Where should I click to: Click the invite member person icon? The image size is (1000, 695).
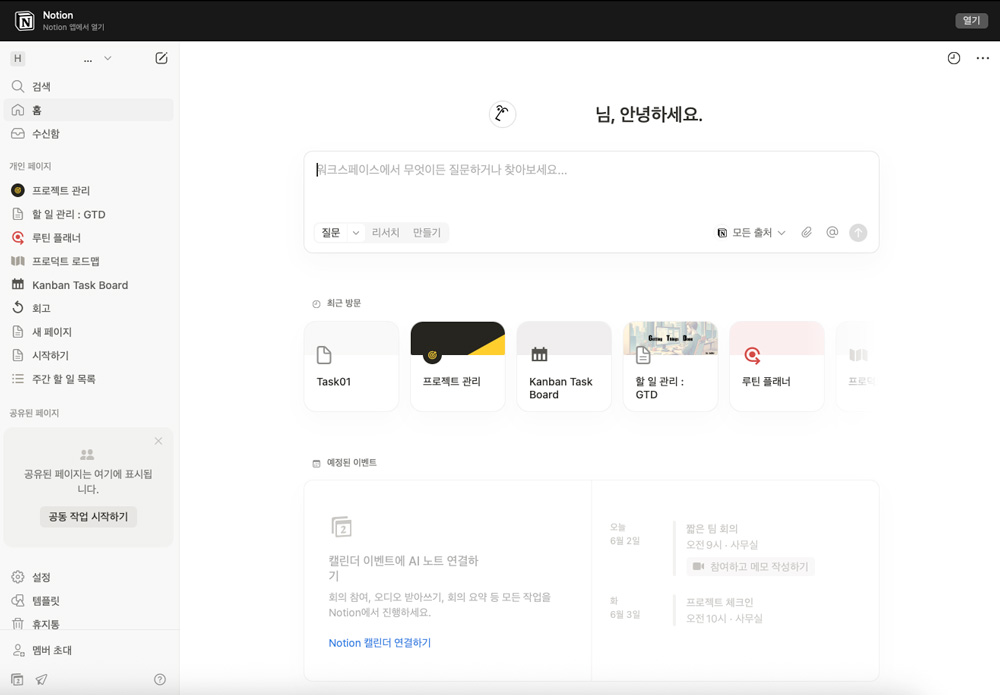pos(18,650)
